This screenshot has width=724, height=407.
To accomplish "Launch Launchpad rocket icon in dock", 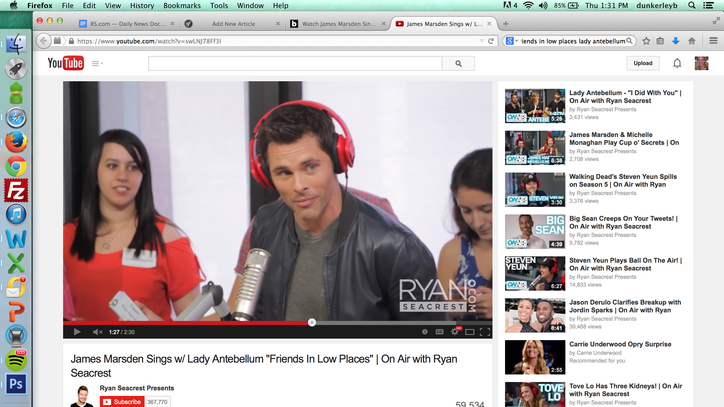I will click(16, 69).
